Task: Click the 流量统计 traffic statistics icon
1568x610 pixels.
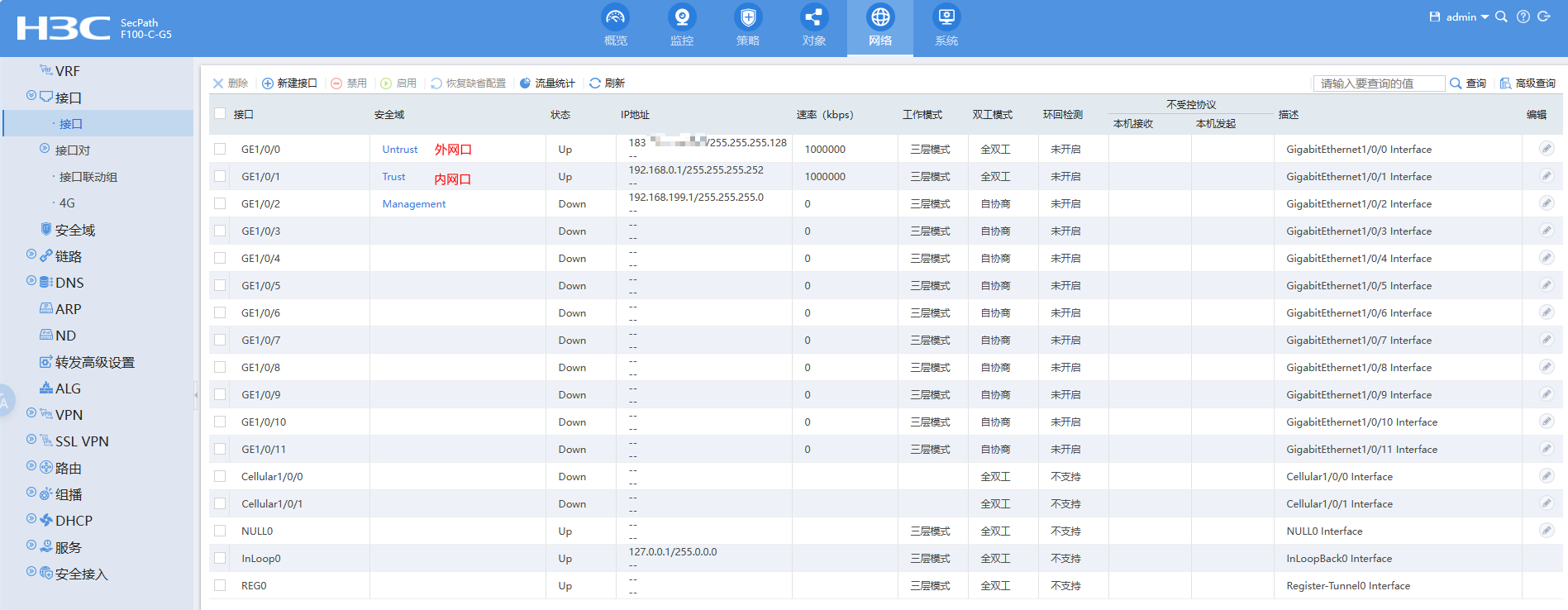Action: 525,83
